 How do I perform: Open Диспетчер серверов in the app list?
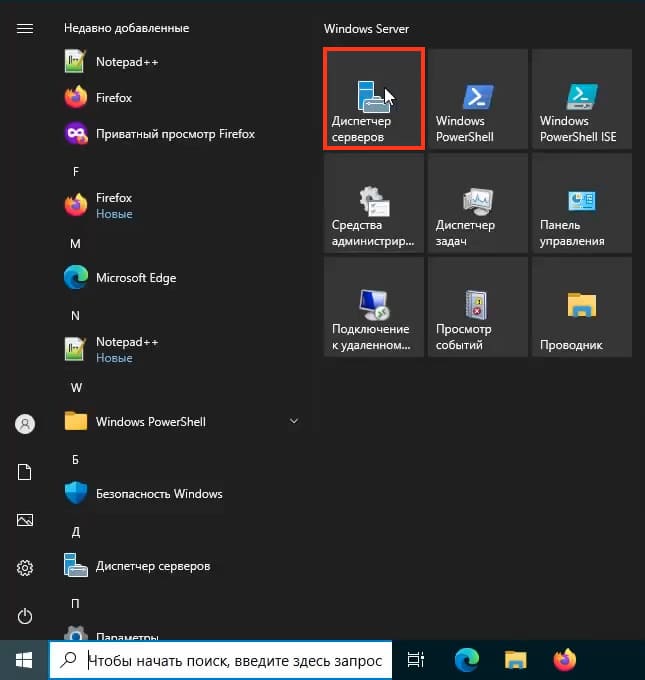[182, 566]
